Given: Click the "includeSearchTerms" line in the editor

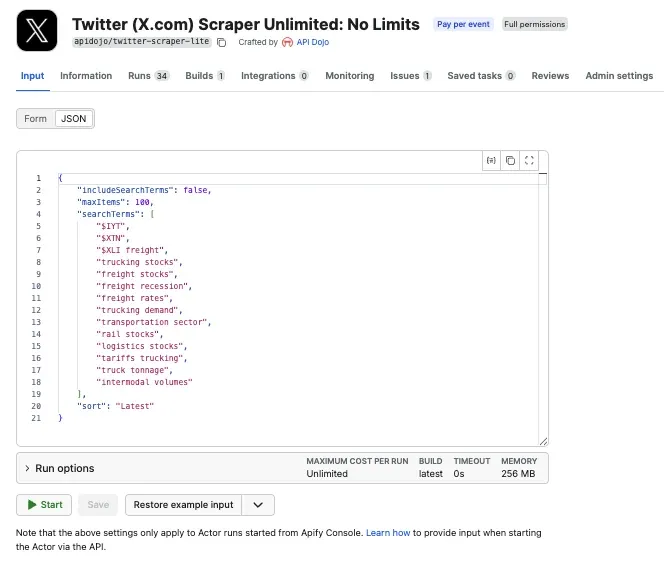Looking at the screenshot, I should pyautogui.click(x=144, y=190).
